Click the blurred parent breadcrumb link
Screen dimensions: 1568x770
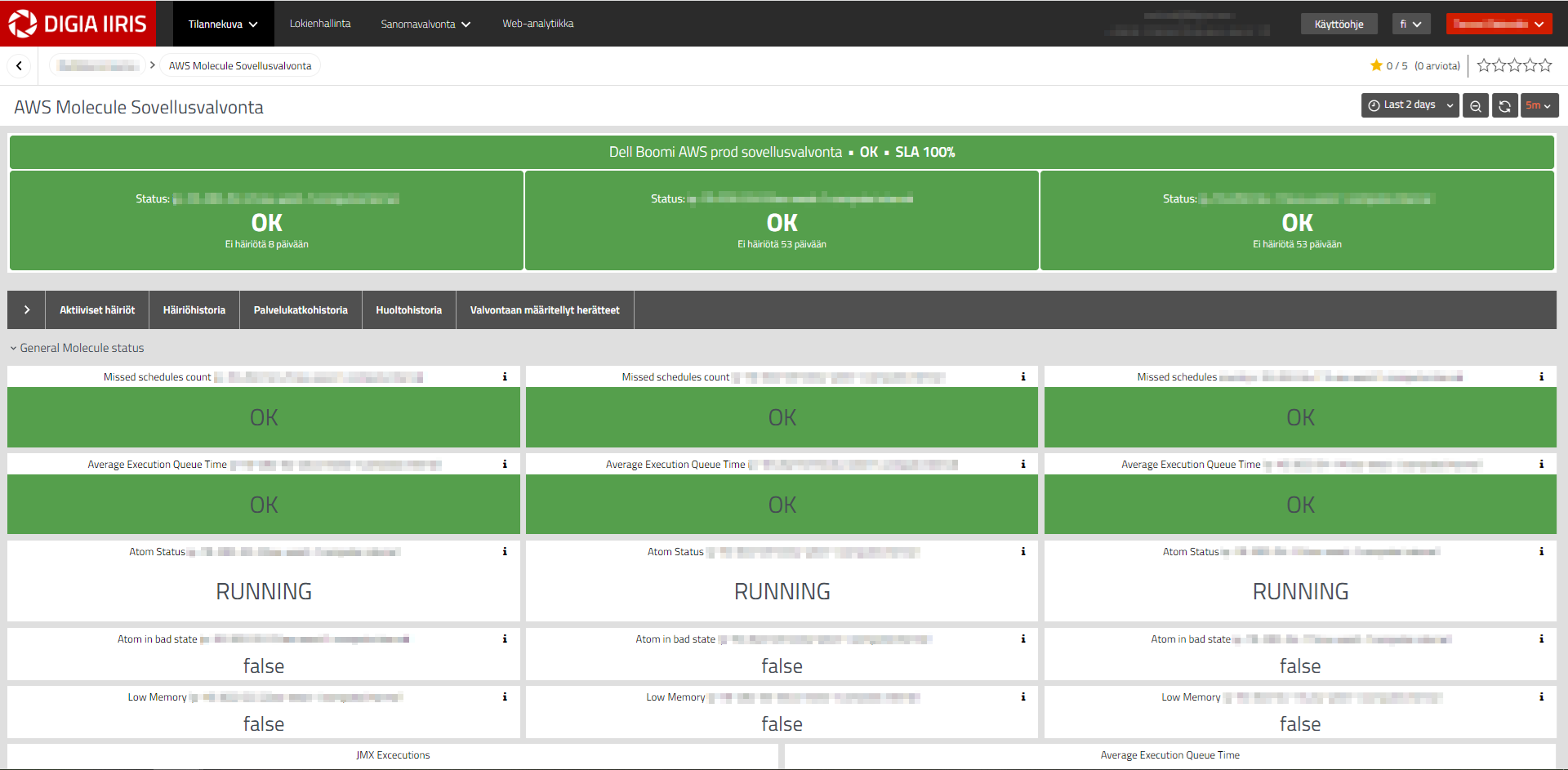point(99,66)
